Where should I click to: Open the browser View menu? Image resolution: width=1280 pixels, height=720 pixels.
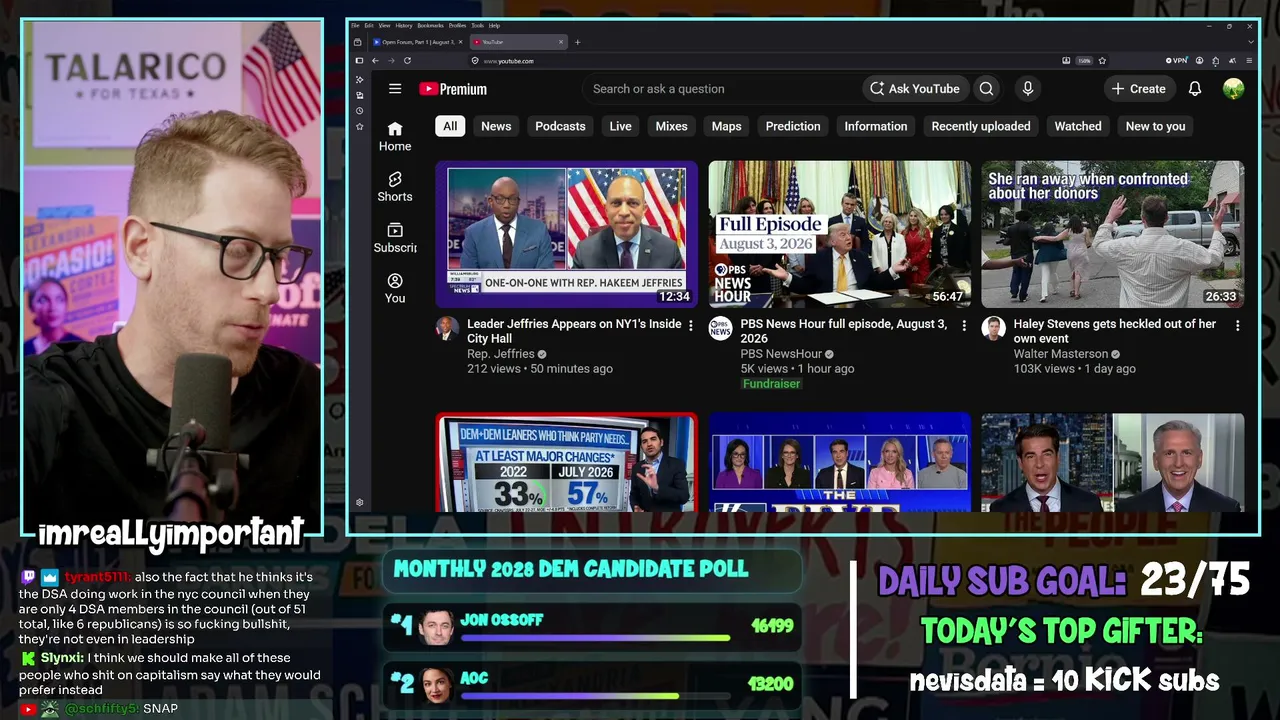(x=386, y=25)
